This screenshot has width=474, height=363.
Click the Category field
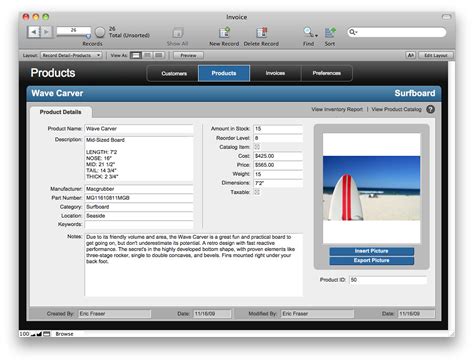(139, 207)
